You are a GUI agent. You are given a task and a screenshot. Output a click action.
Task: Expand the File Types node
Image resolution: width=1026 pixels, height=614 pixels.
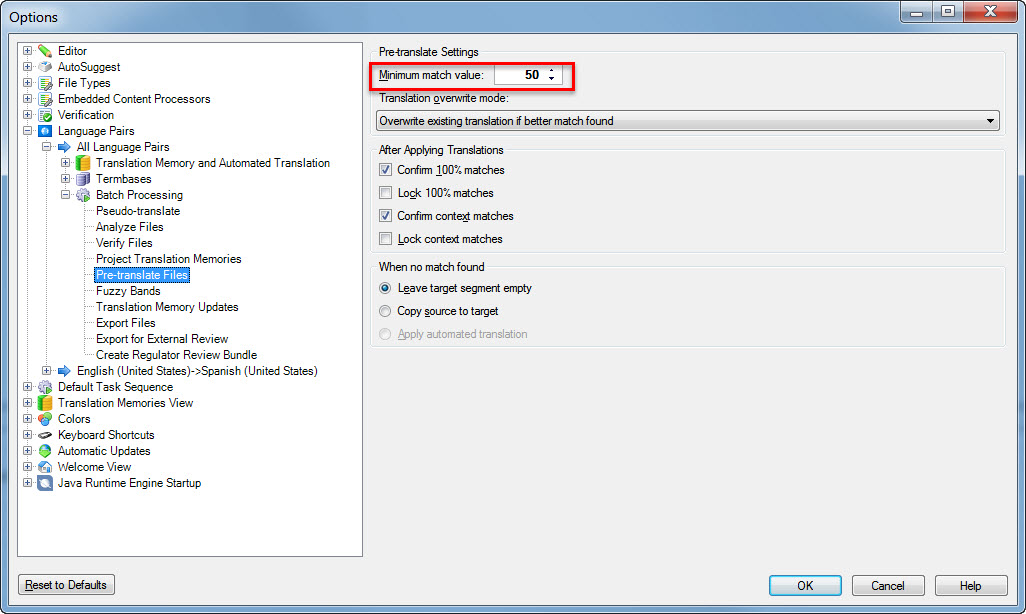[x=27, y=83]
